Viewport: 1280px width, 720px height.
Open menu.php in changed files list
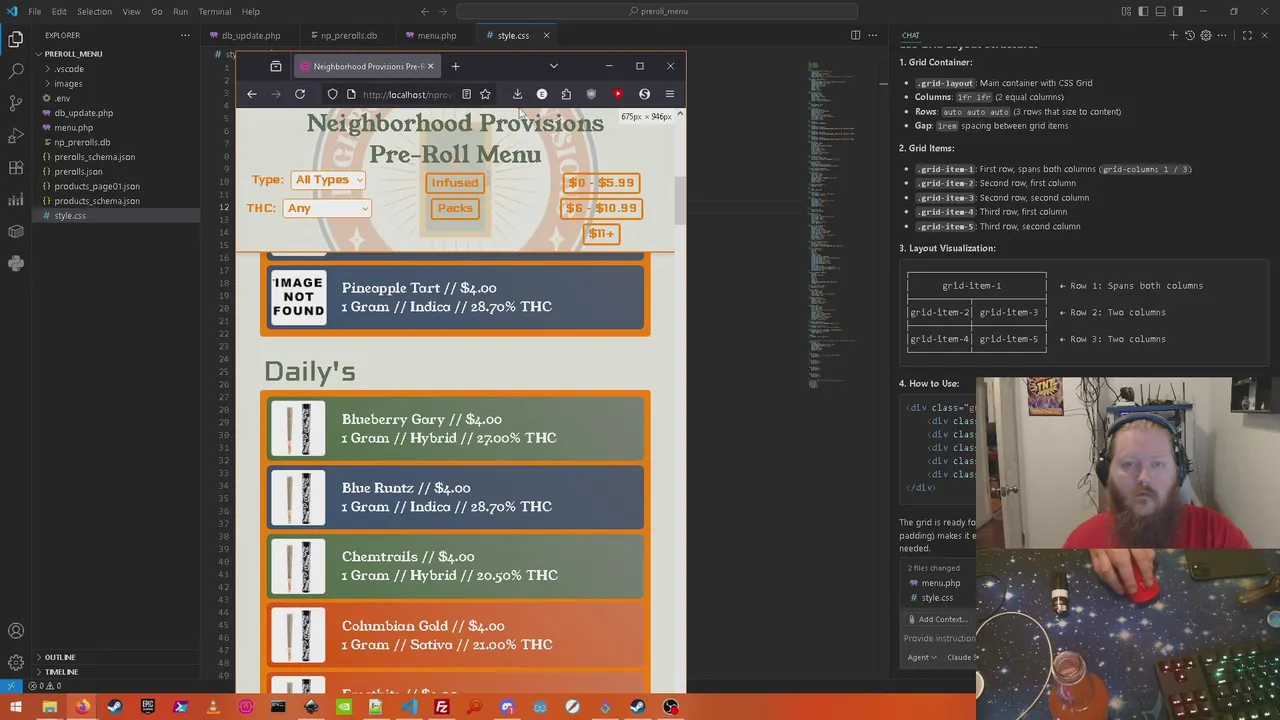(941, 583)
